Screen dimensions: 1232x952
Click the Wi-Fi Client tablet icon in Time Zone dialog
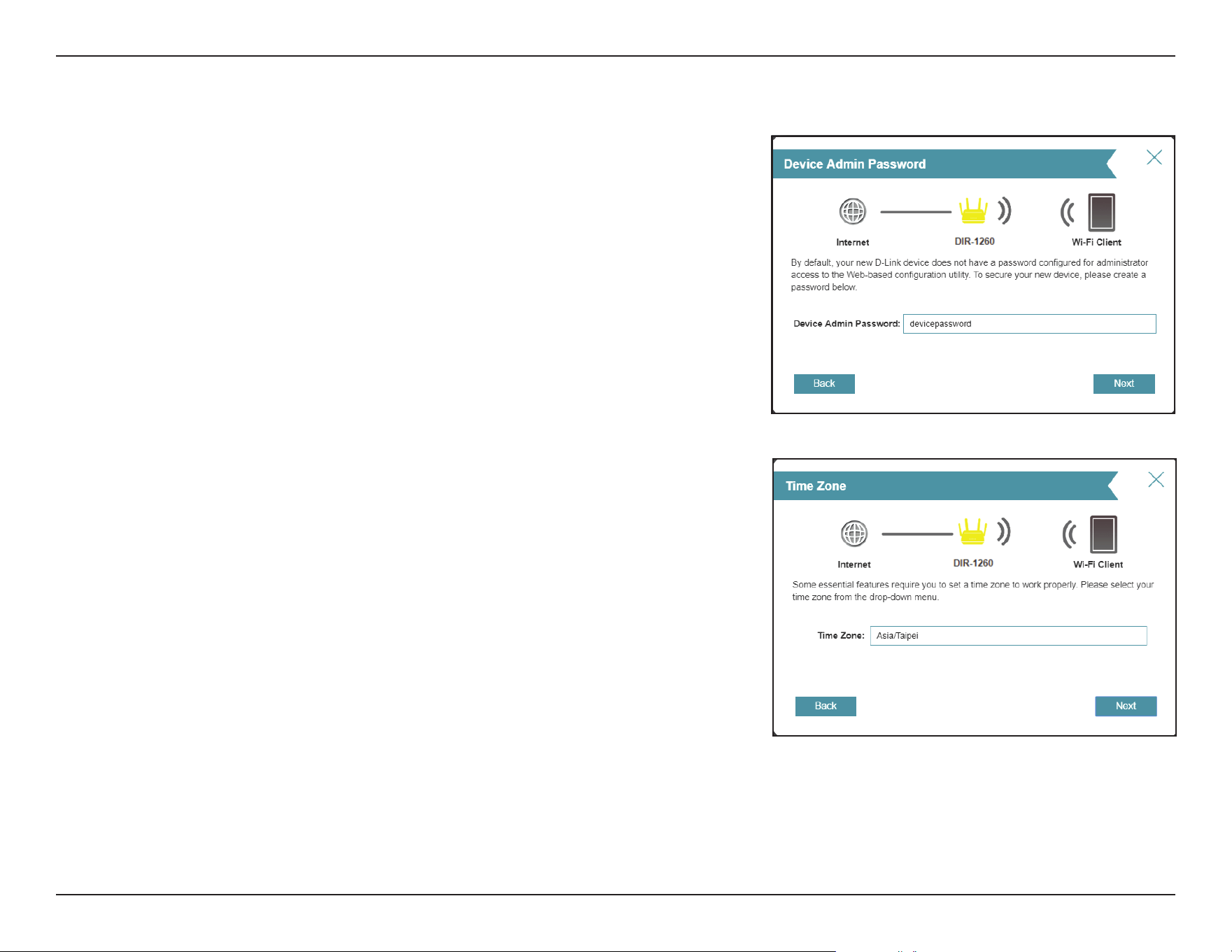click(x=1103, y=534)
